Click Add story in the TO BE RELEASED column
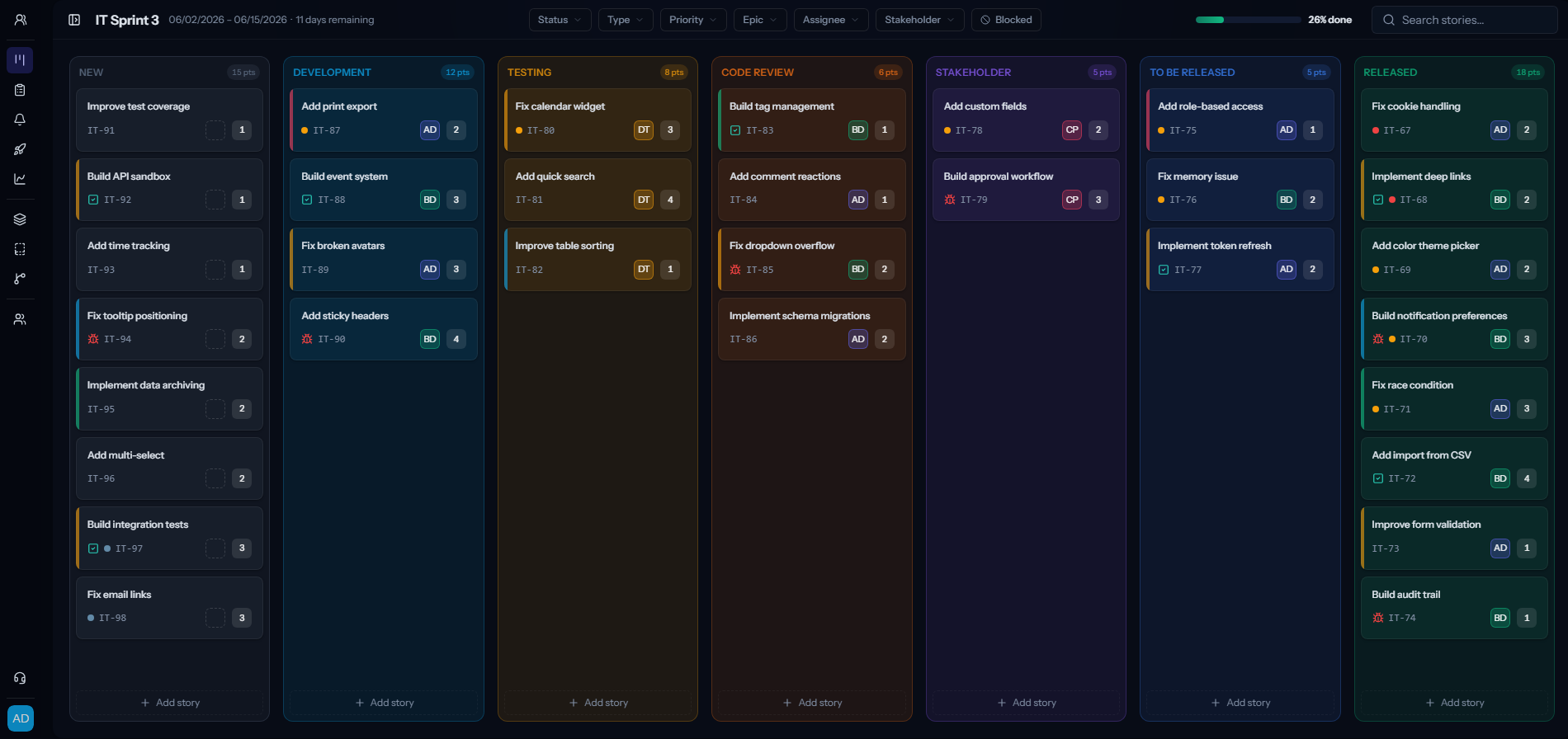 [1240, 703]
